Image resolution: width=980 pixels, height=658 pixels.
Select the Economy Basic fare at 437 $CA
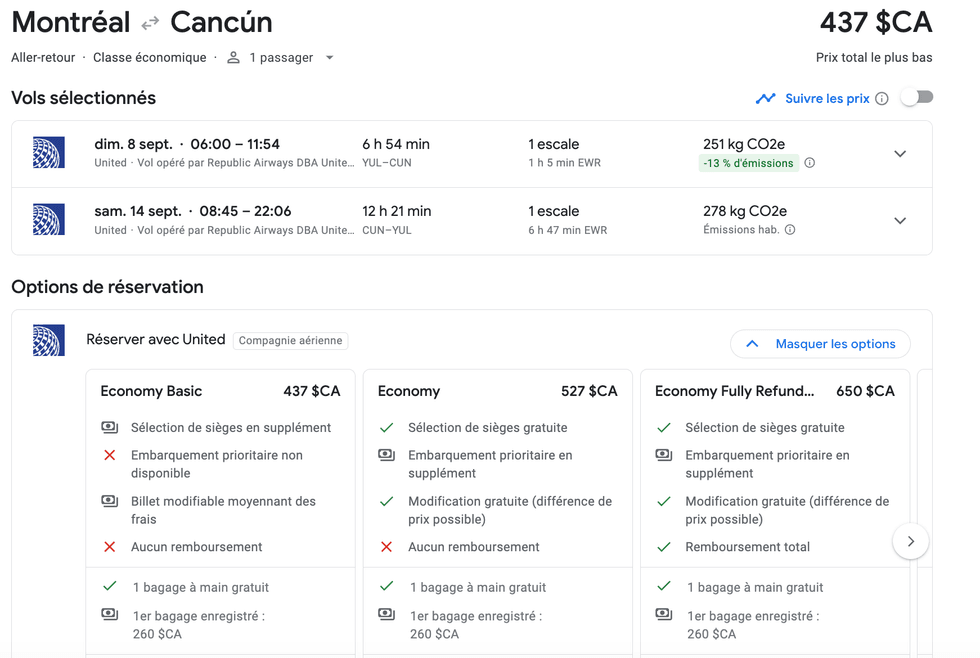[220, 391]
